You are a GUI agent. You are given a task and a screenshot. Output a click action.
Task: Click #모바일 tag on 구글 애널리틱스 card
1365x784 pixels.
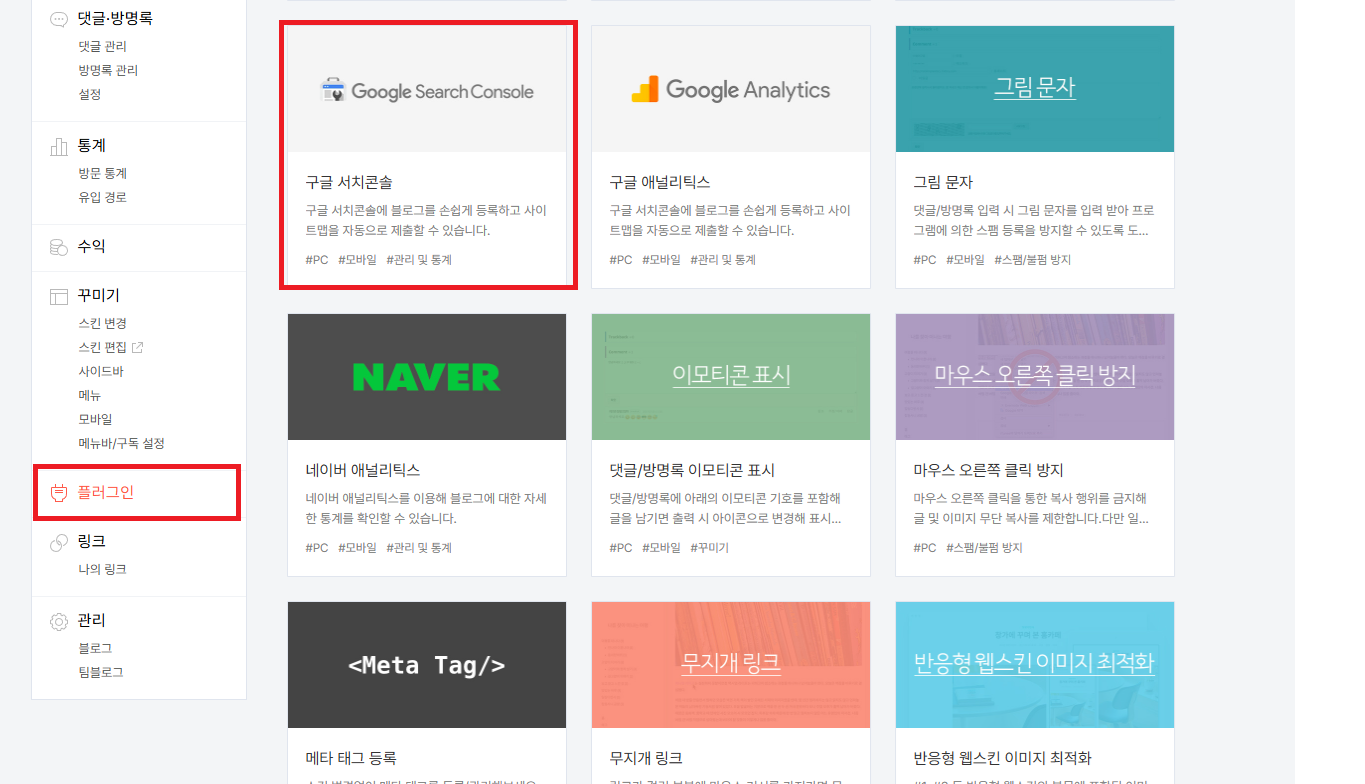661,260
